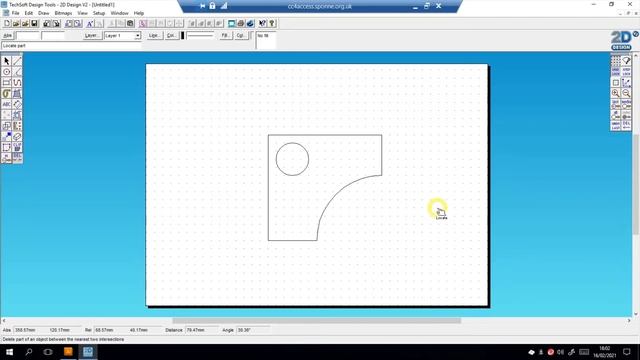Open the Windows Start menu
The width and height of the screenshot is (640, 360).
[9, 352]
